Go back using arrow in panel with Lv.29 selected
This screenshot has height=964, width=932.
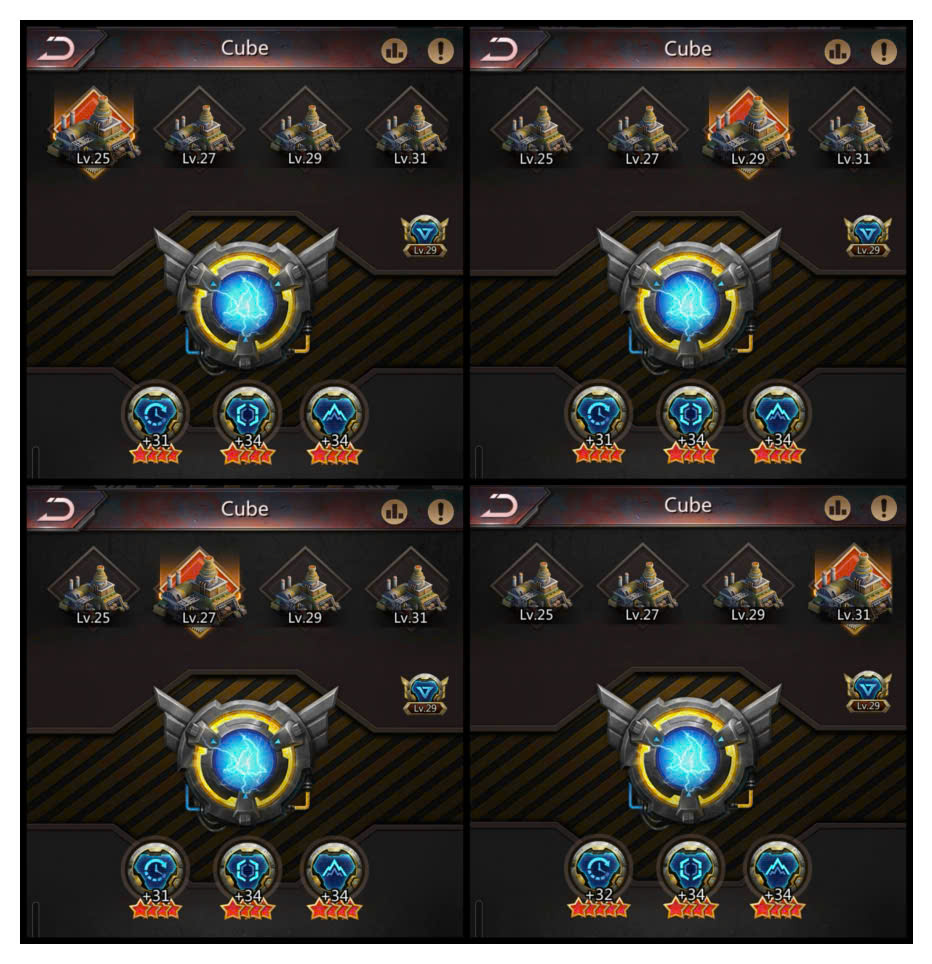coord(500,50)
